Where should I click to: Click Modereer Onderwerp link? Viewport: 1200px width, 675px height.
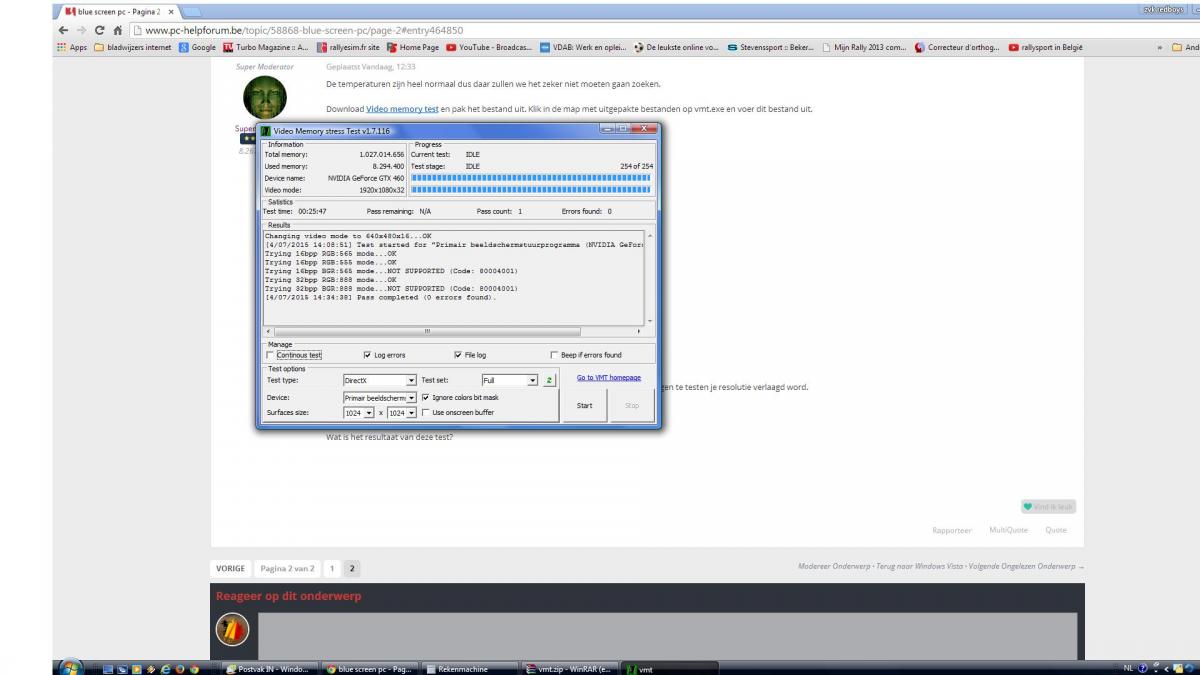click(834, 566)
